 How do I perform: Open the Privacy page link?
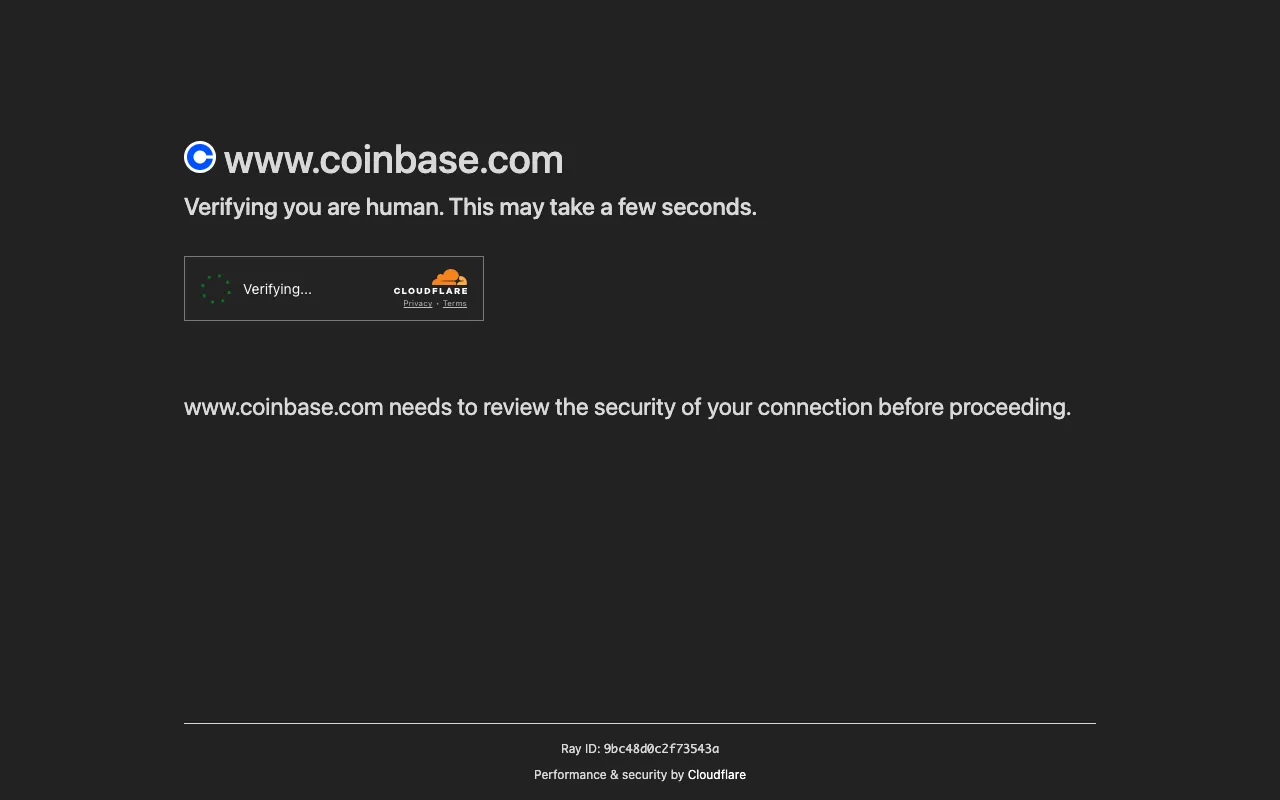(x=417, y=303)
